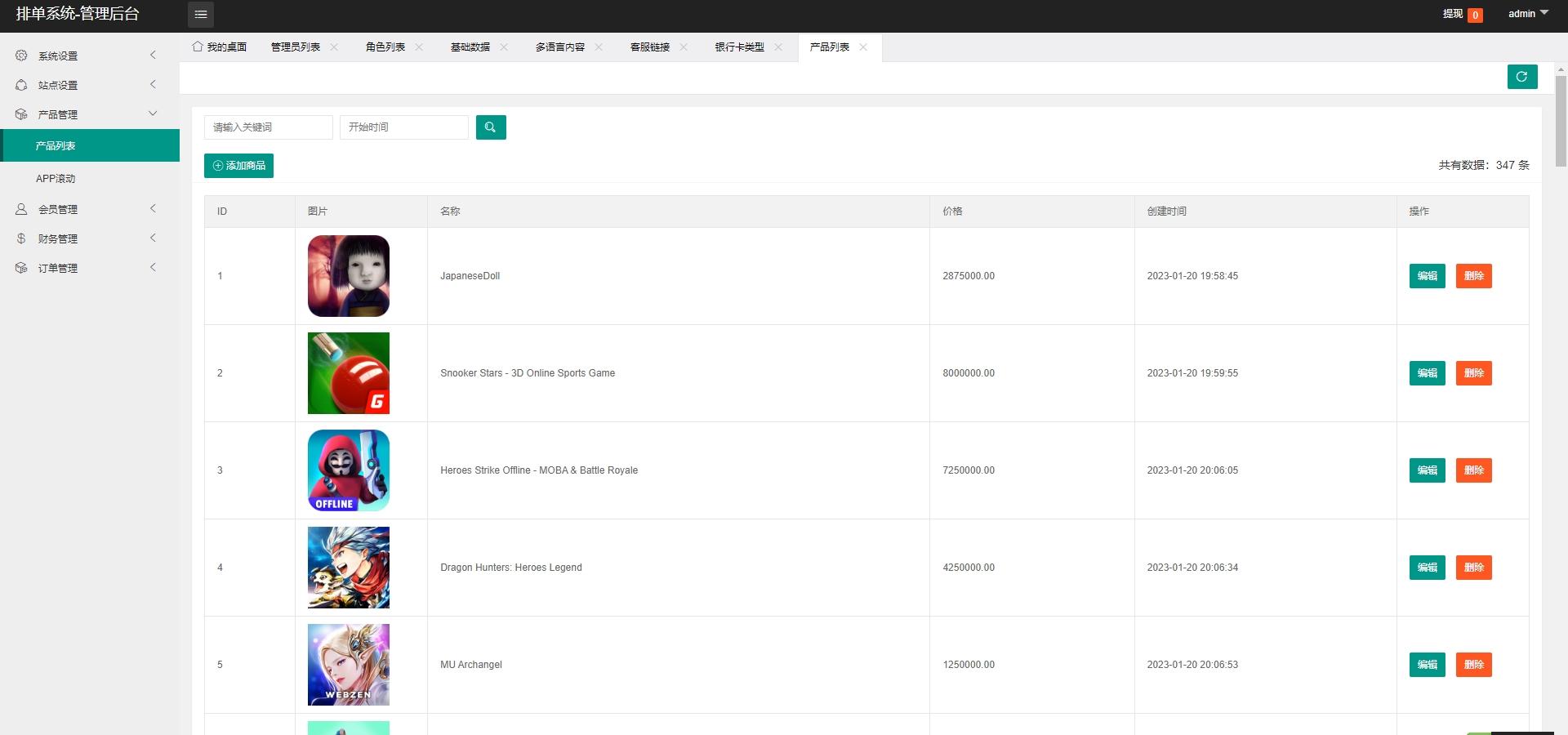
Task: Open the 系统设置 gear menu
Action: (x=21, y=56)
